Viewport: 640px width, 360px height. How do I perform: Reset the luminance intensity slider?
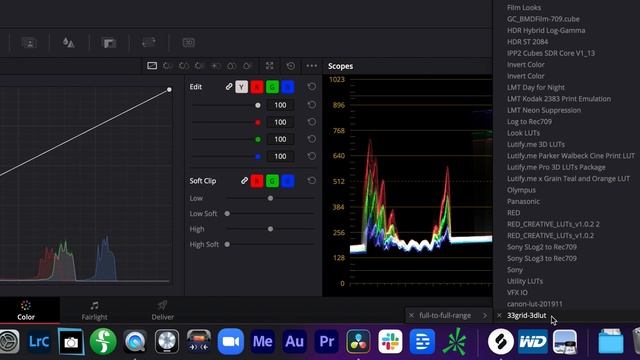311,105
